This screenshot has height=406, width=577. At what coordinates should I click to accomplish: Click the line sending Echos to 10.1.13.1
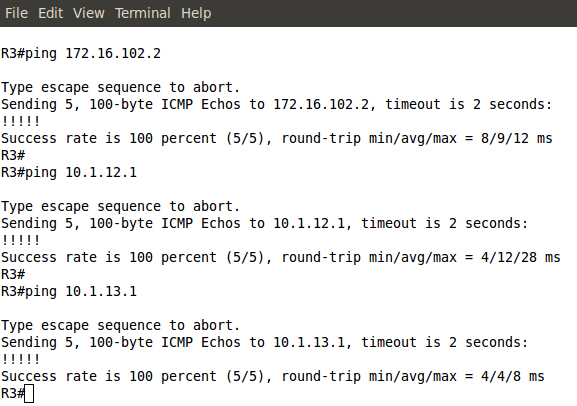point(264,342)
